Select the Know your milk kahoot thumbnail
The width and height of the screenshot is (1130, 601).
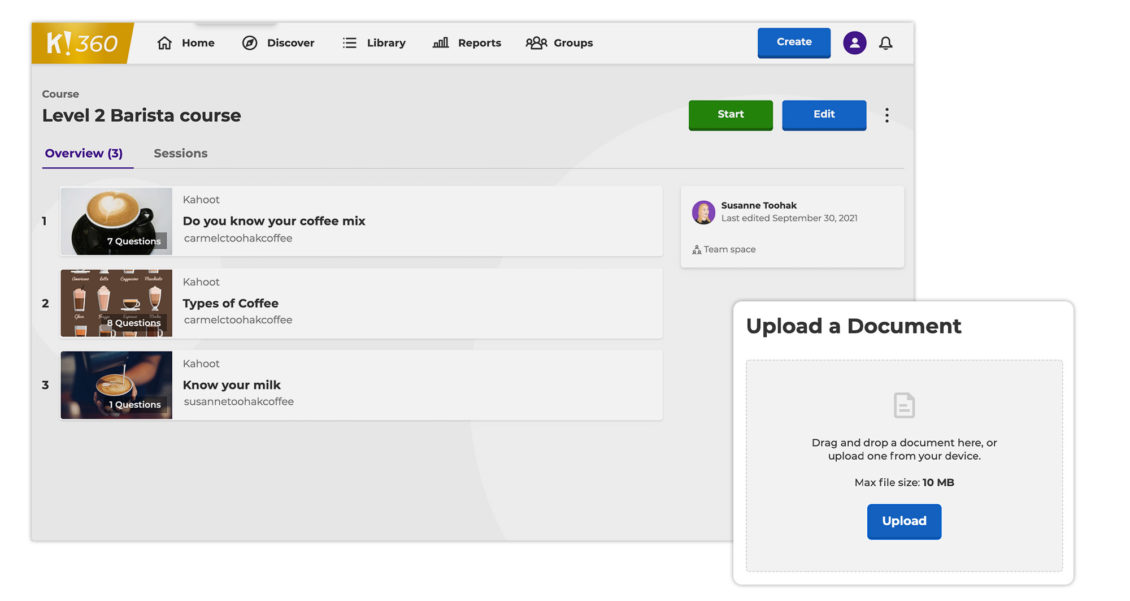116,385
